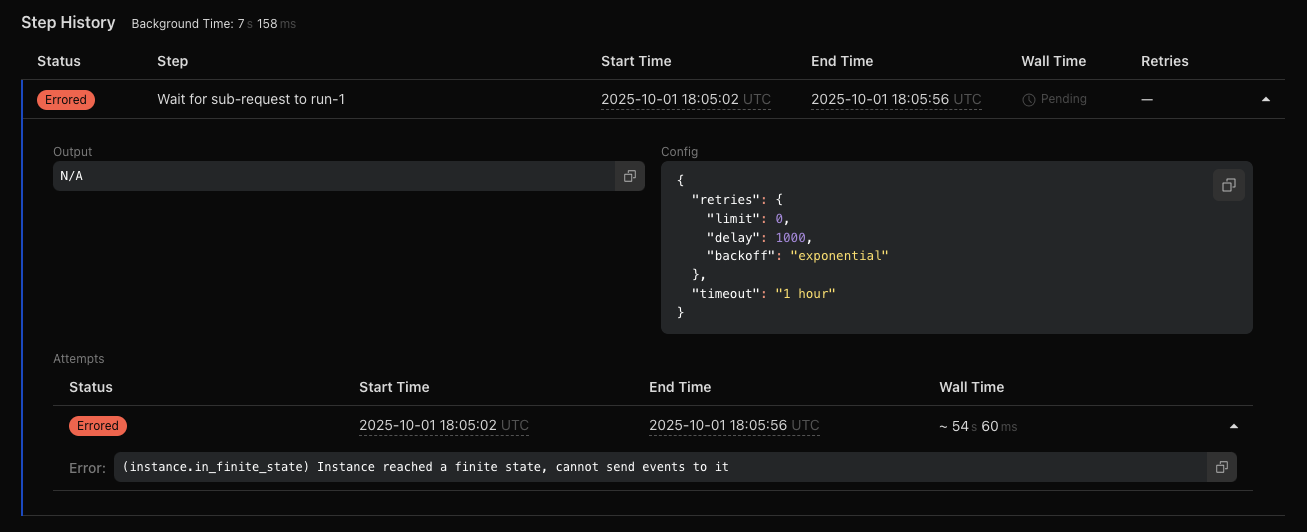Click the Pending clock icon
This screenshot has height=532, width=1307.
point(1028,100)
